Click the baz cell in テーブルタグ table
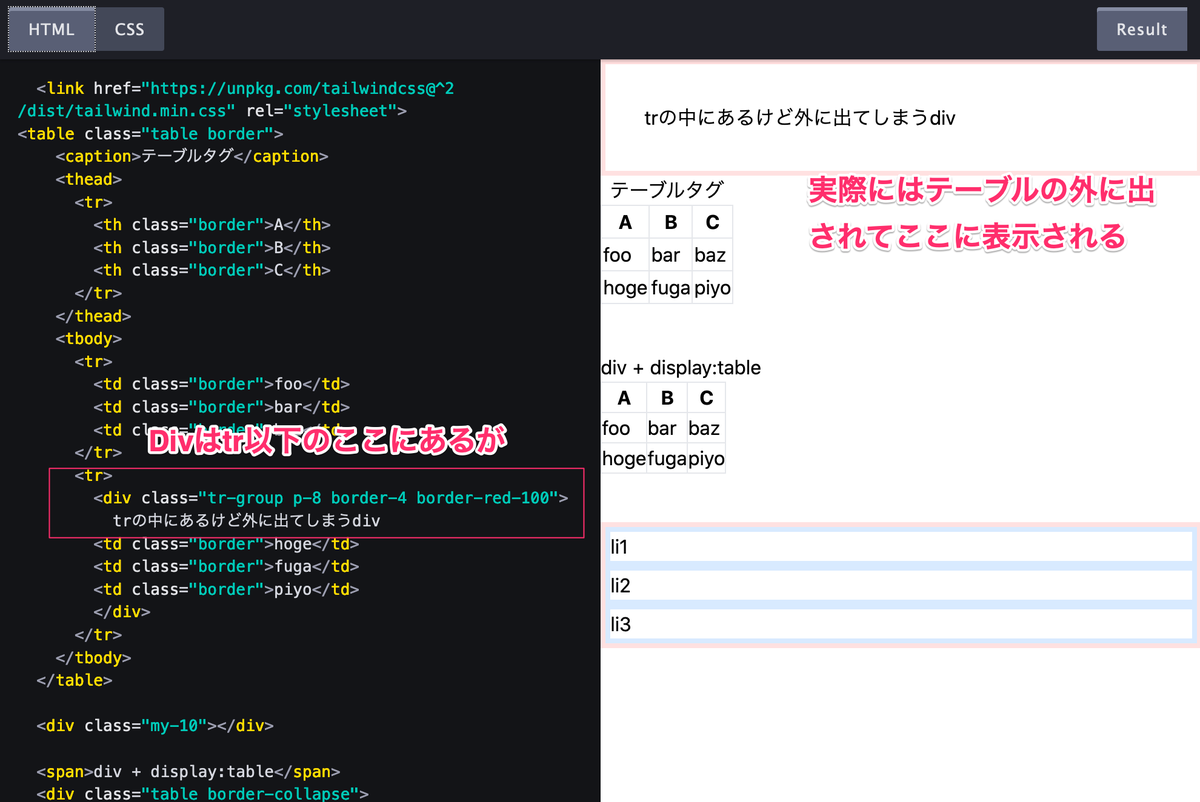 pyautogui.click(x=712, y=255)
